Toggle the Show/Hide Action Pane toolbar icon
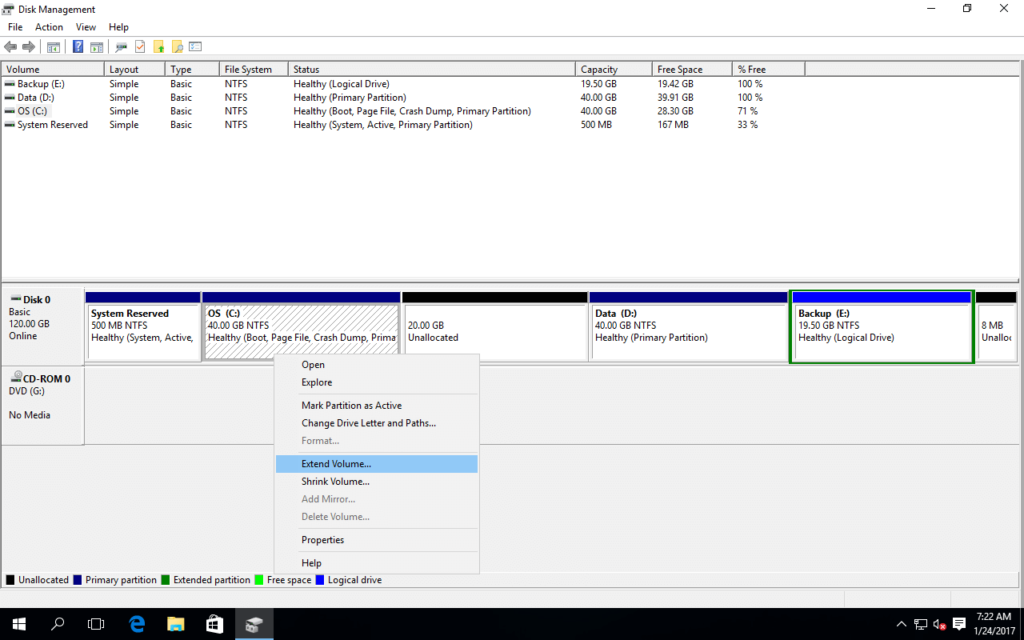Viewport: 1024px width, 640px height. (95, 46)
